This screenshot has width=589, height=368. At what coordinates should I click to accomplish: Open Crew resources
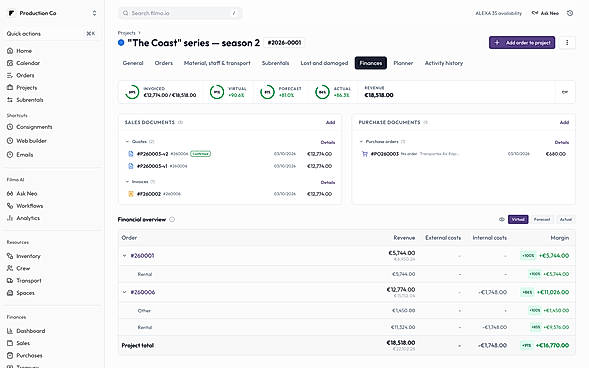pos(23,268)
